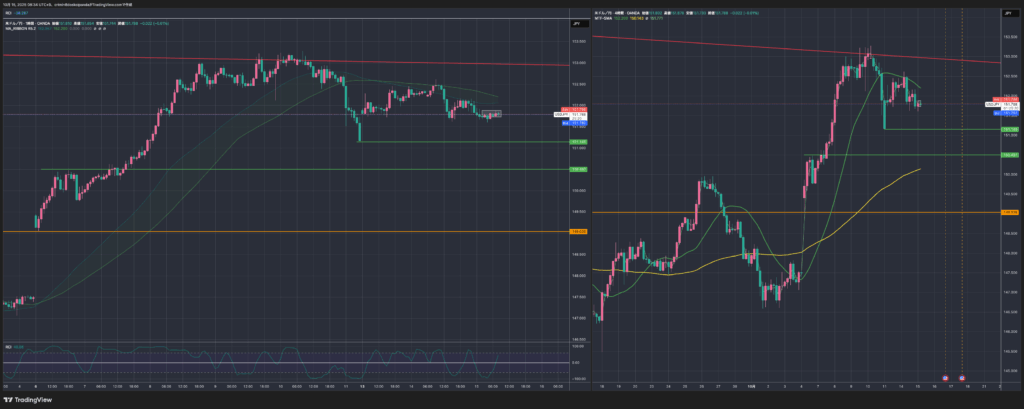Image resolution: width=1024 pixels, height=409 pixels.
Task: Select the MTF-SMA indicator legend on right chart
Action: pyautogui.click(x=606, y=17)
